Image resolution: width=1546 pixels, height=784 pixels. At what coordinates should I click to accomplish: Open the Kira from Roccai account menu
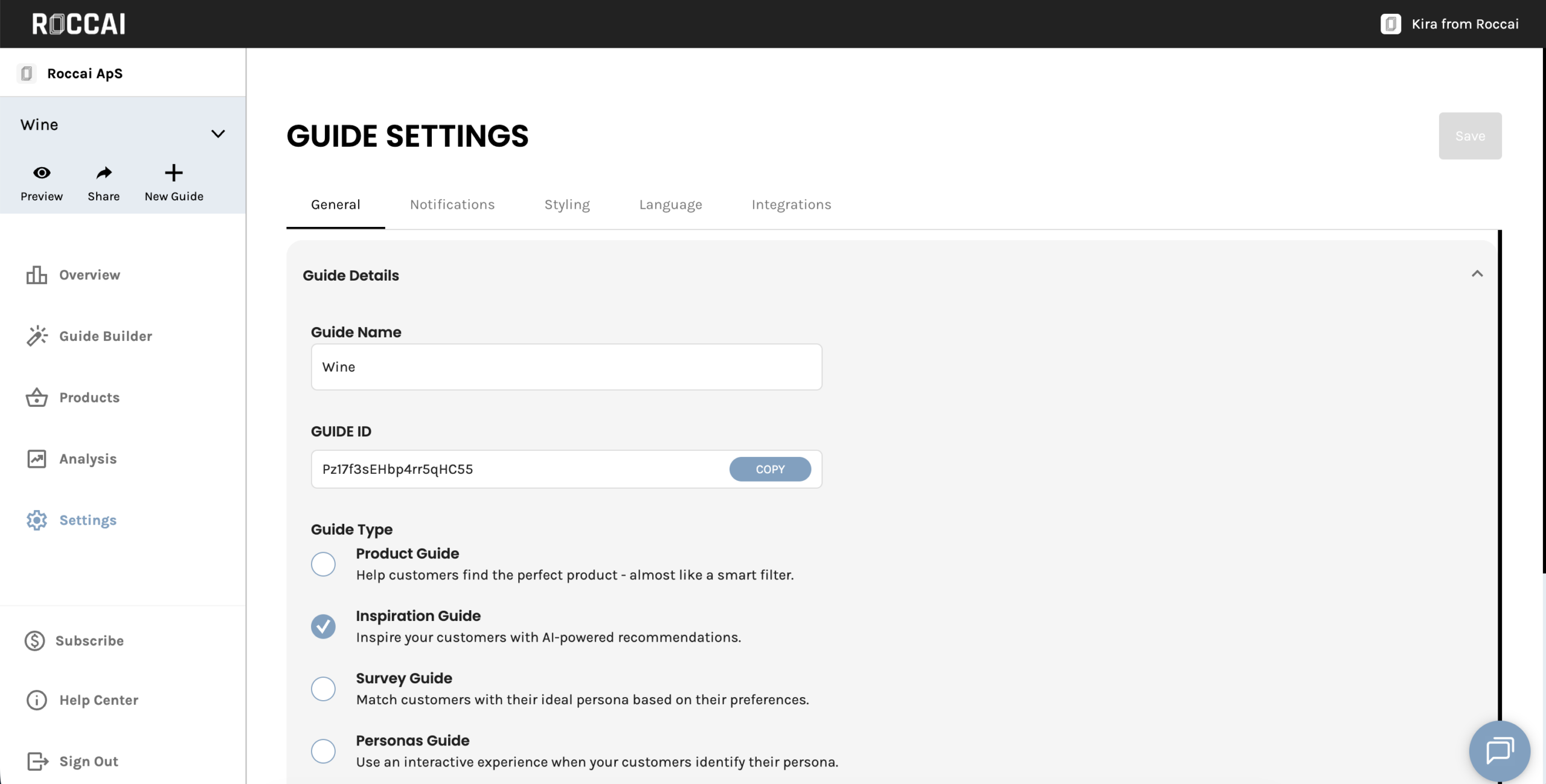click(x=1449, y=24)
